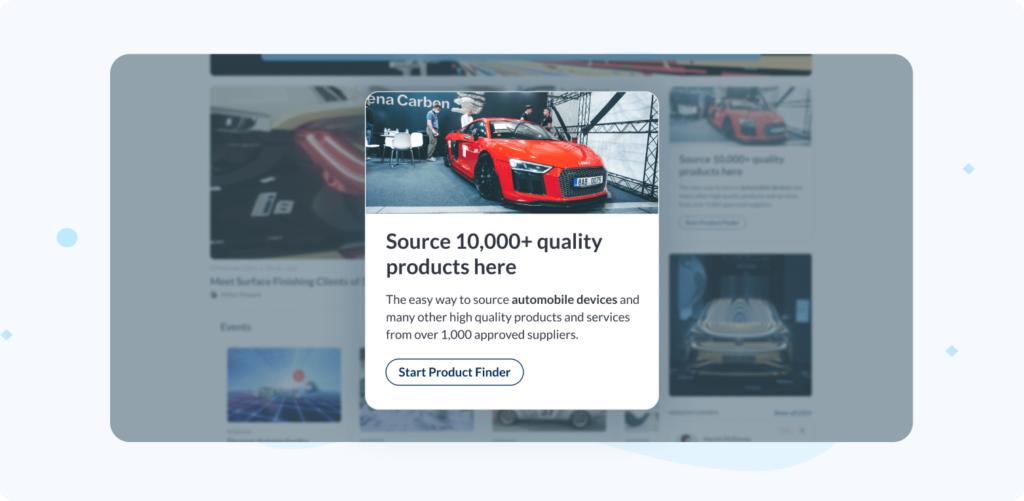Click the bold 'automobile devices' text

564,300
